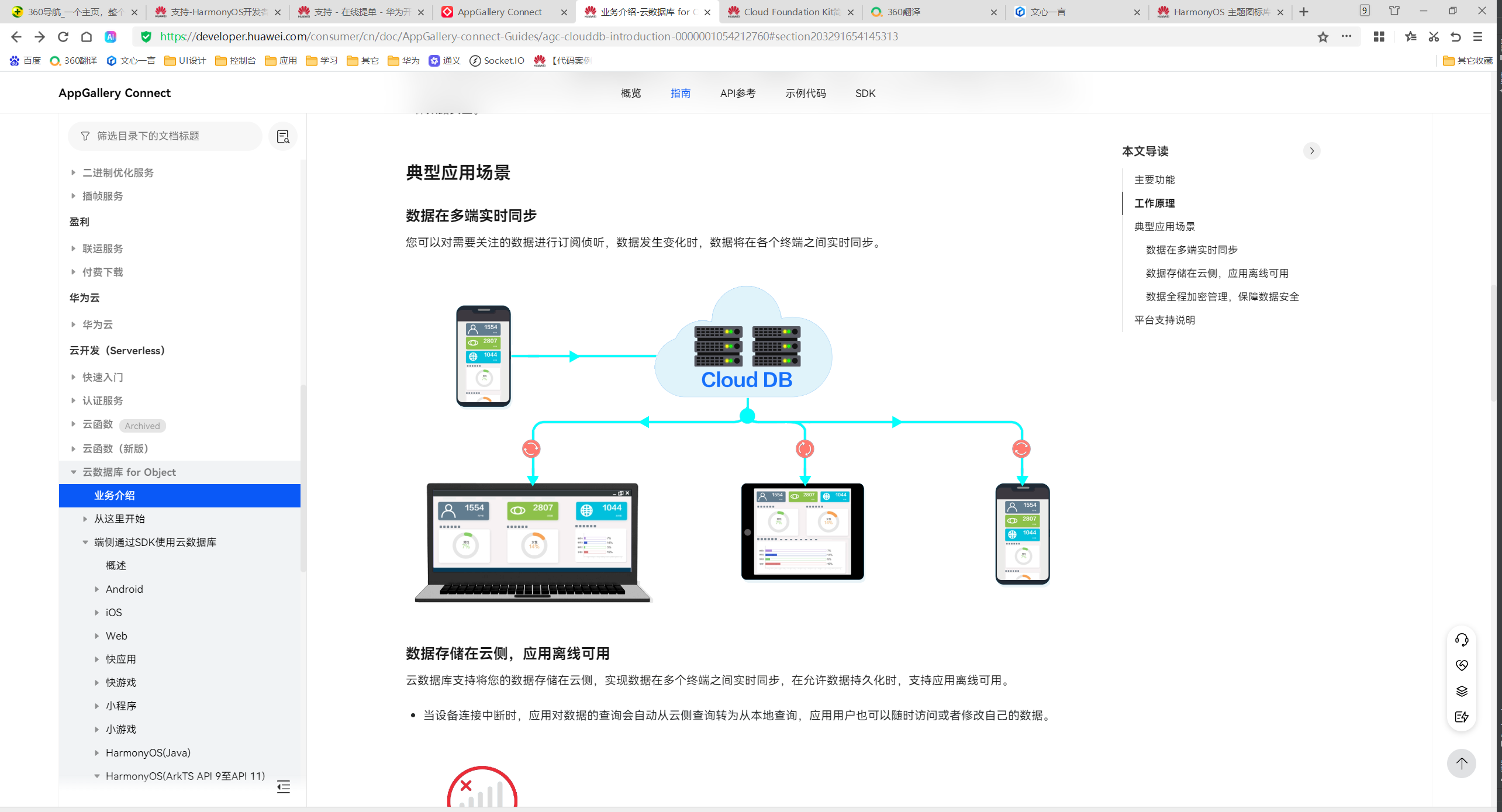Jump back to top with the arrow button

(x=1462, y=763)
